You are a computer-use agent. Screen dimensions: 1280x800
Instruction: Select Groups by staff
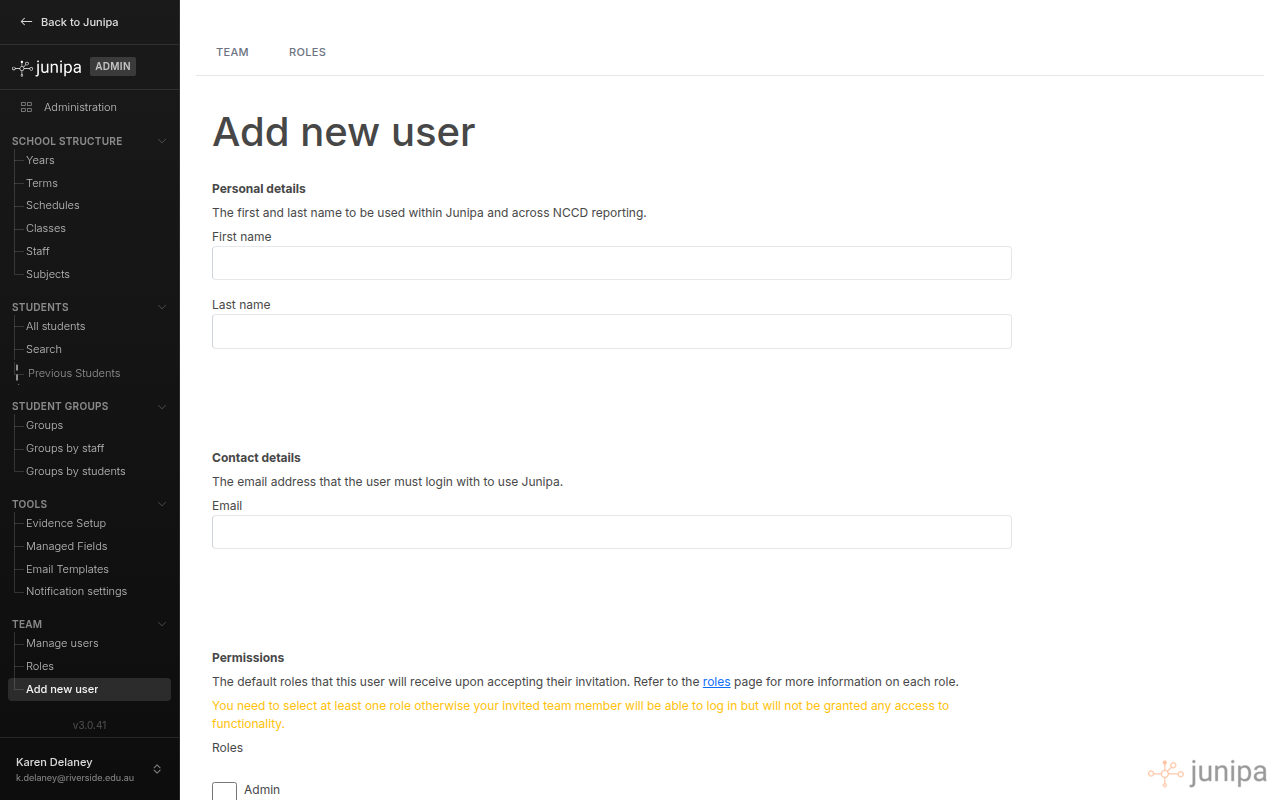tap(64, 448)
